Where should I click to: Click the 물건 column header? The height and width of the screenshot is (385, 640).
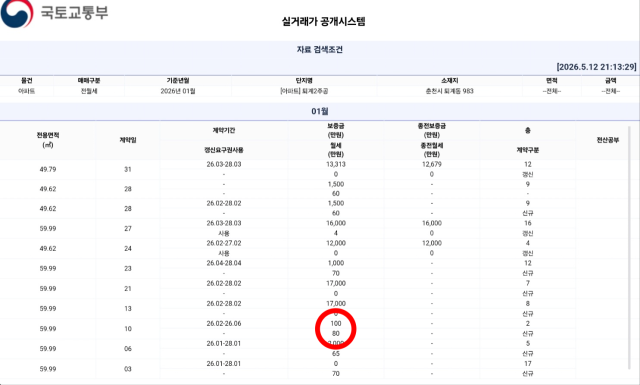click(27, 81)
